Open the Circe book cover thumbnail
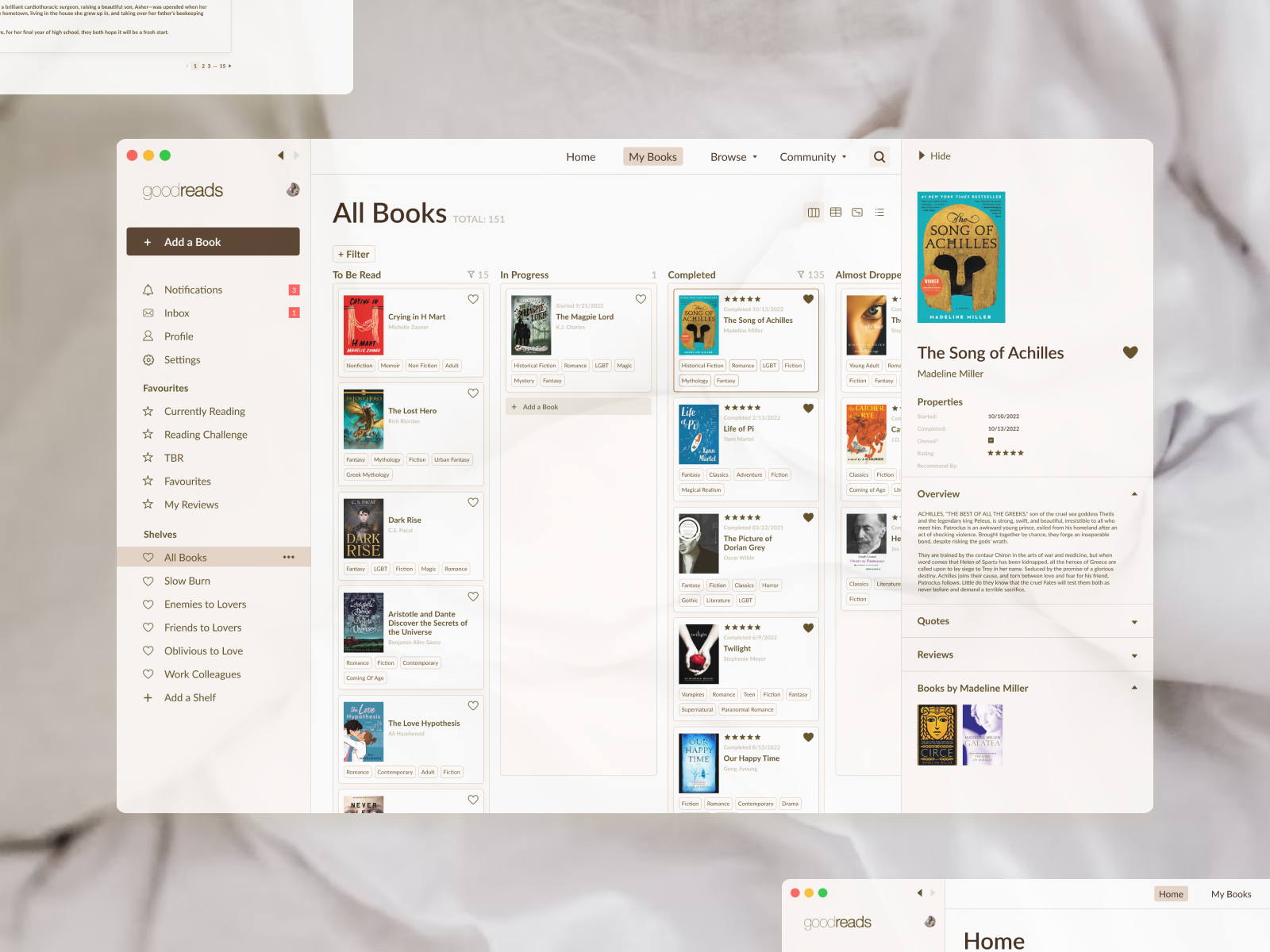Viewport: 1270px width, 952px height. coord(937,735)
